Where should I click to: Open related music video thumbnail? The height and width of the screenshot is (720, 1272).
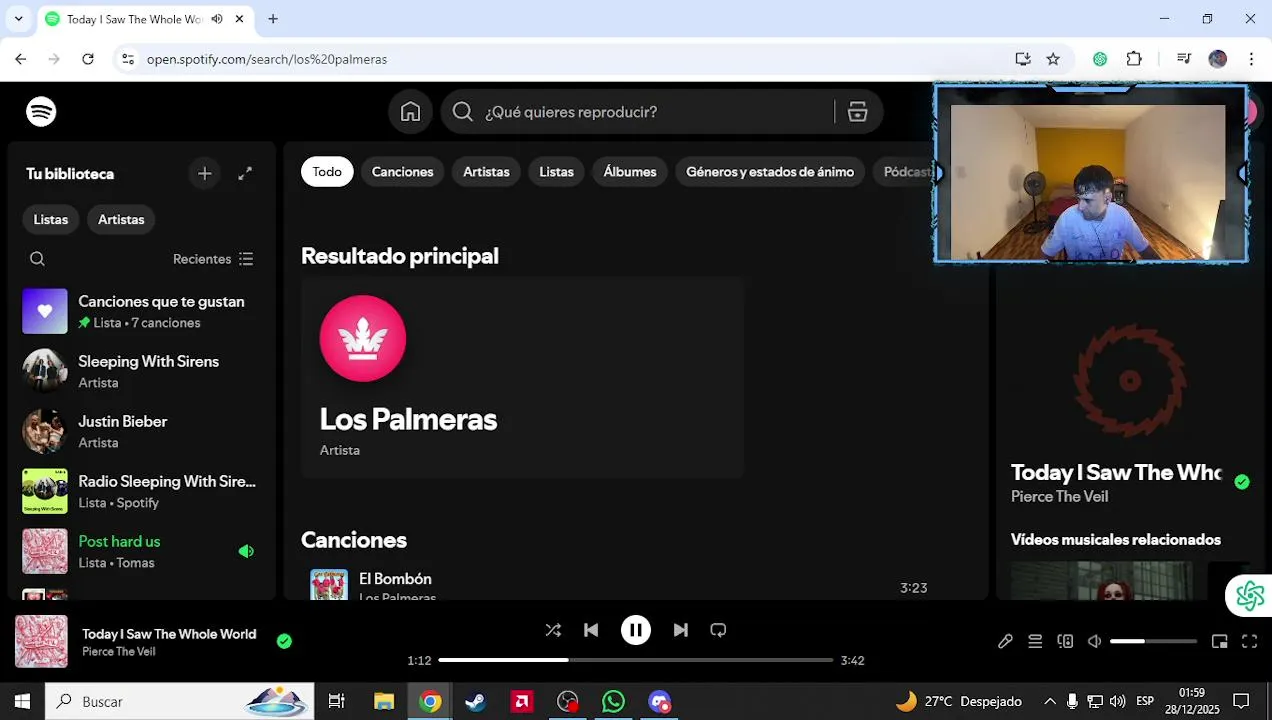point(1101,581)
